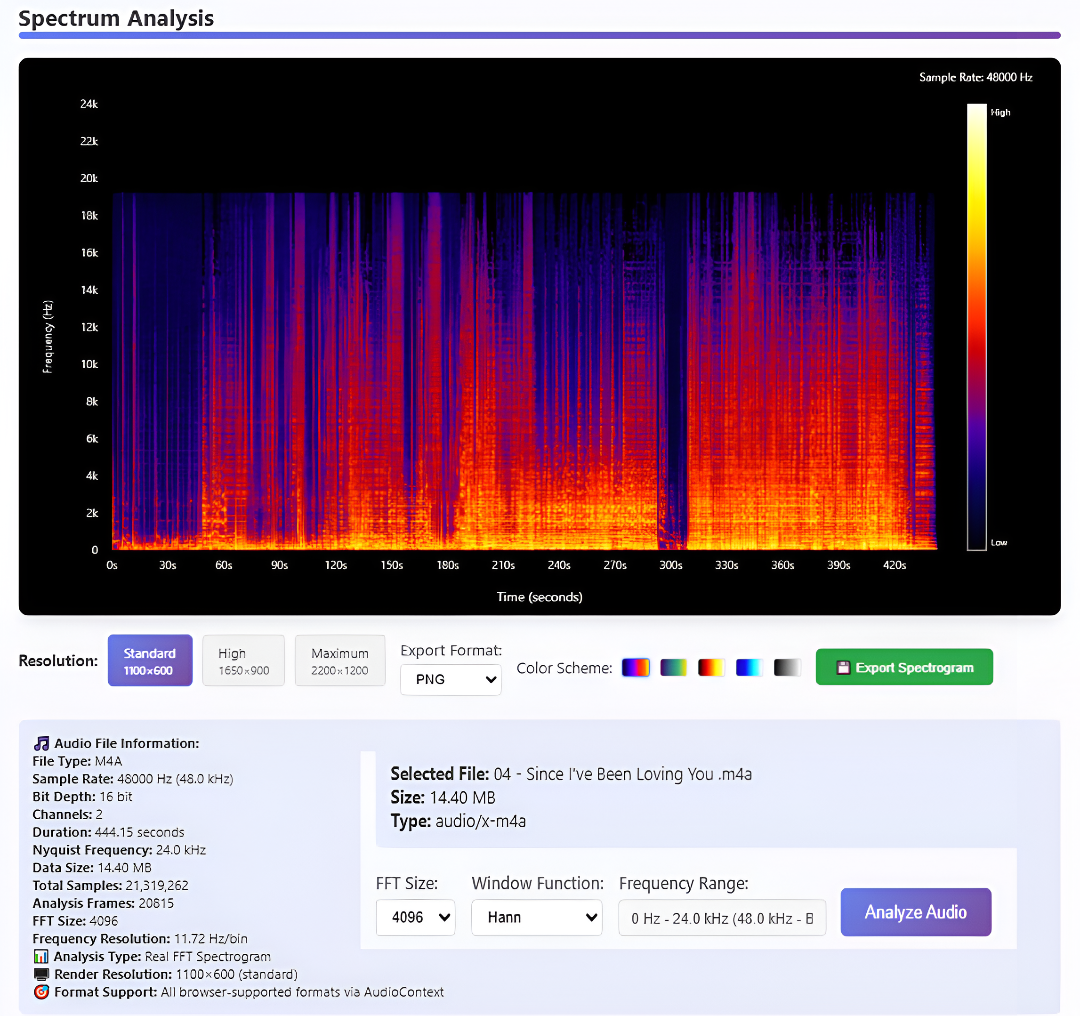Image resolution: width=1080 pixels, height=1016 pixels.
Task: Open the Export Format PNG dropdown
Action: [x=451, y=680]
